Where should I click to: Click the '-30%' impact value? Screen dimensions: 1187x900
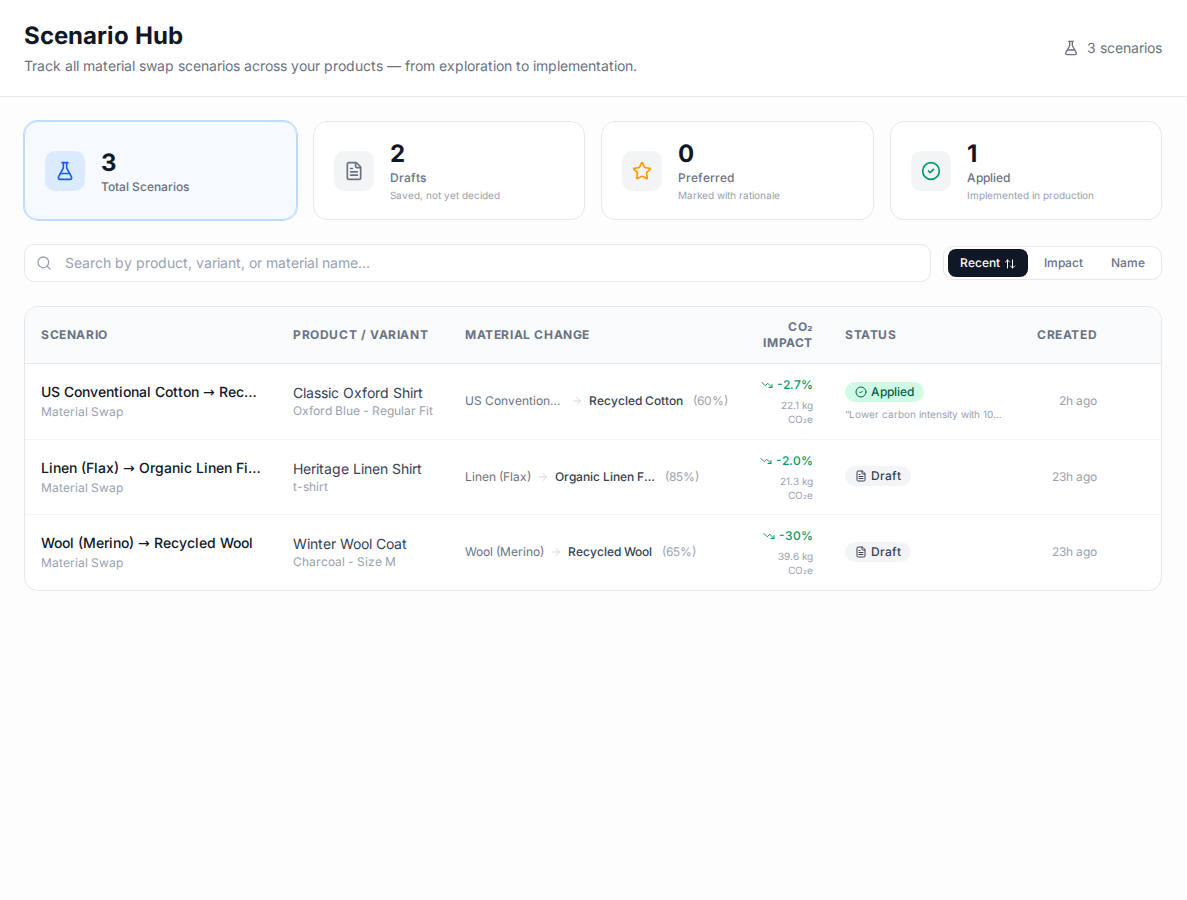pyautogui.click(x=796, y=536)
